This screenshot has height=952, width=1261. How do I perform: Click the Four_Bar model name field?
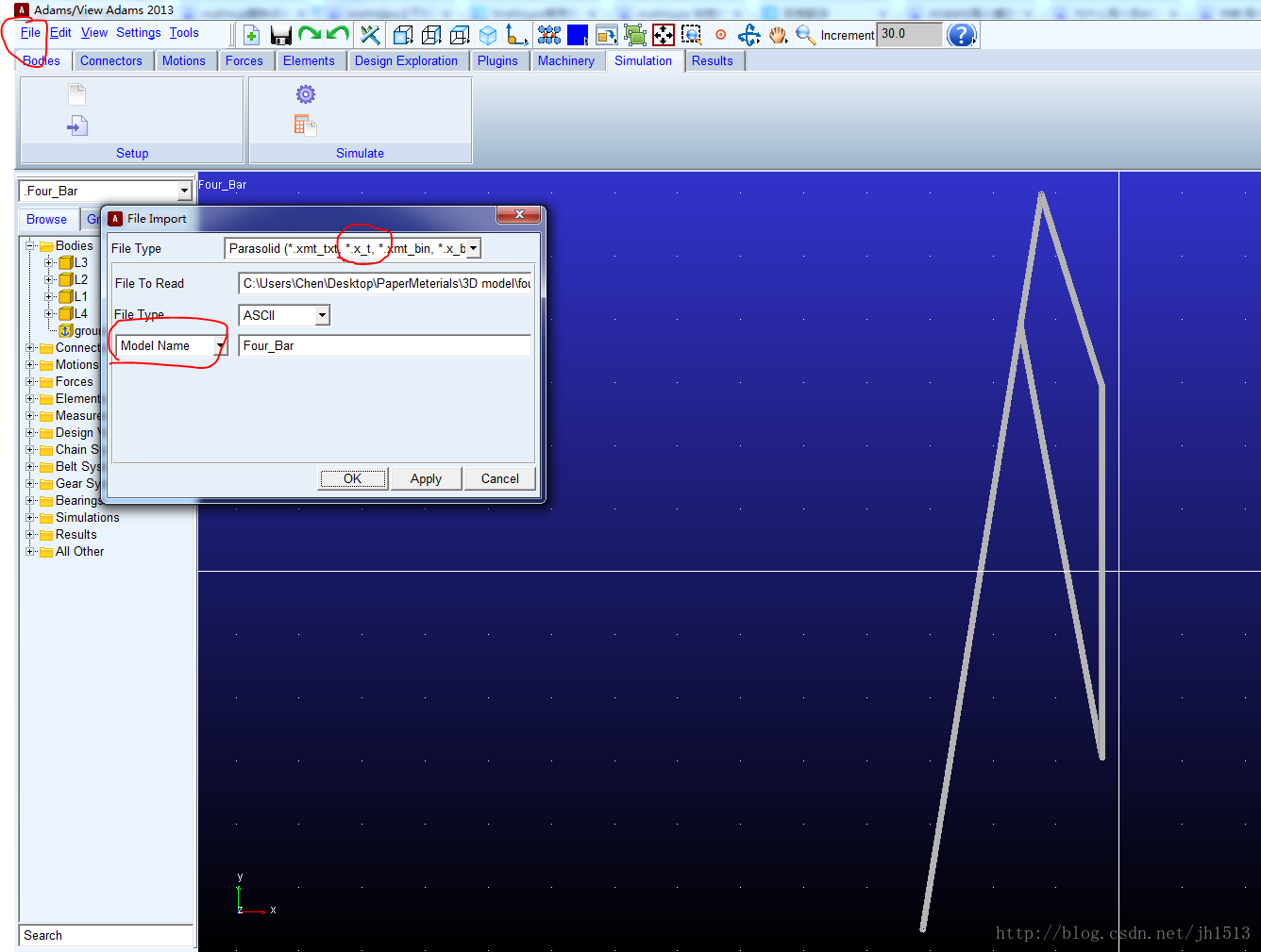(x=385, y=345)
